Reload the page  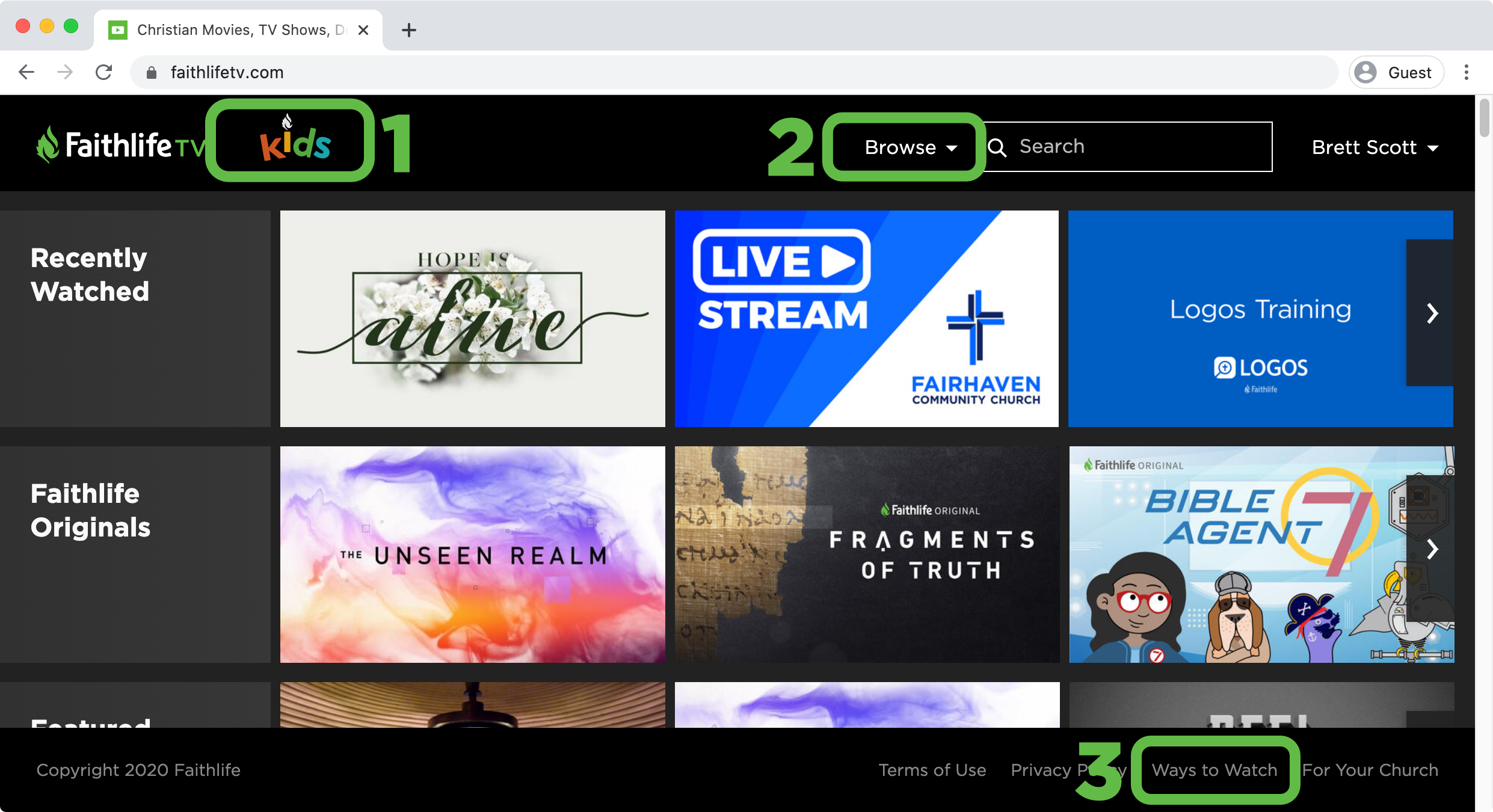click(x=104, y=72)
